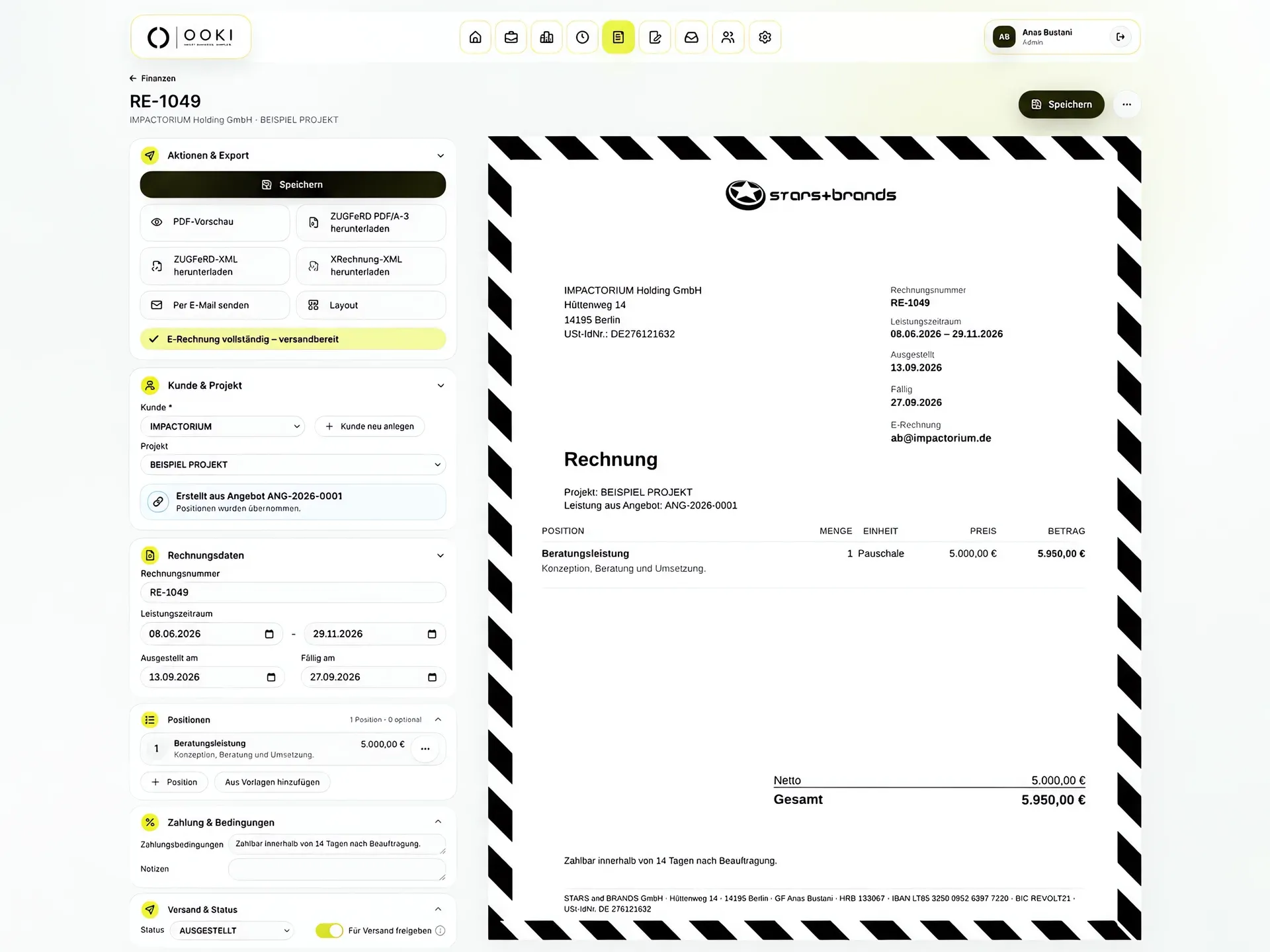Viewport: 1270px width, 952px height.
Task: Collapse the Kunde & Projekt section
Action: coord(441,385)
